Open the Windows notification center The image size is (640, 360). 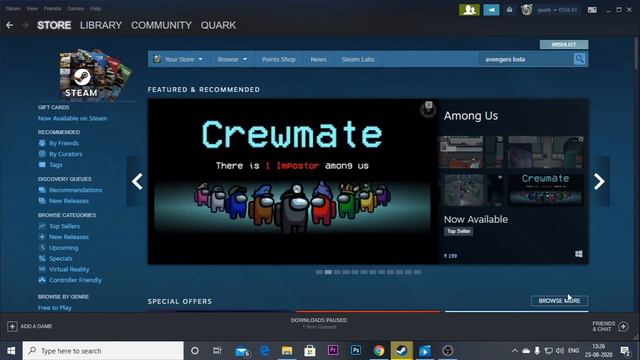625,351
